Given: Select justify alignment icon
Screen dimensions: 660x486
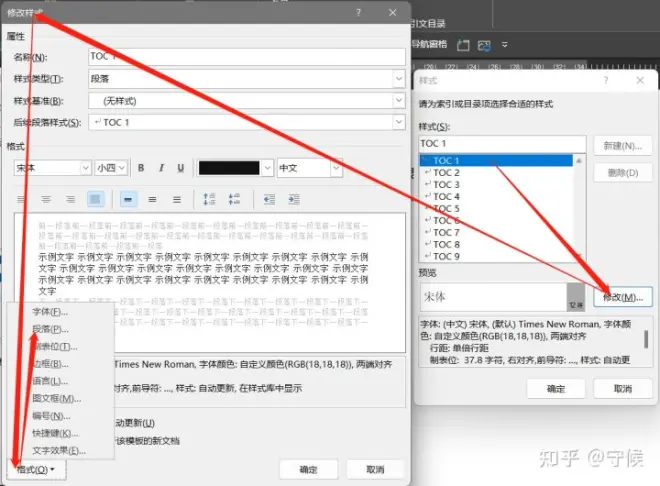Looking at the screenshot, I should (x=95, y=199).
